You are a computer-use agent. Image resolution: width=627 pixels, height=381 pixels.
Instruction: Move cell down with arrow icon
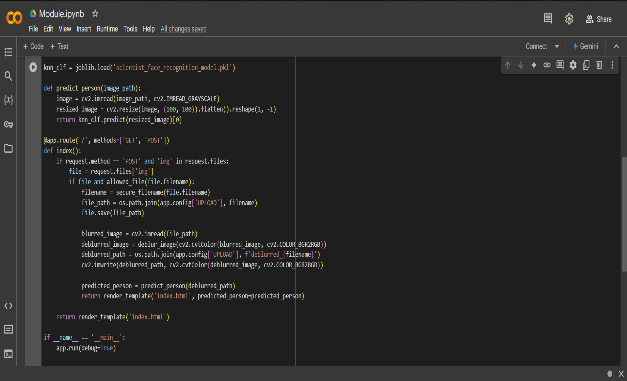click(x=521, y=65)
